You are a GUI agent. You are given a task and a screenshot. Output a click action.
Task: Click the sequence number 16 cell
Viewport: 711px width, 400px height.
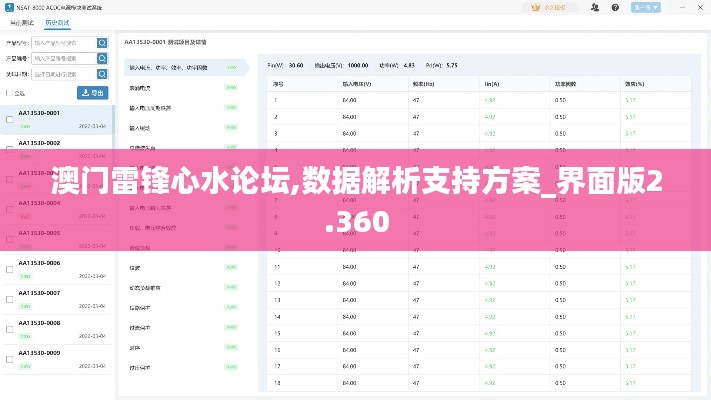pyautogui.click(x=277, y=350)
